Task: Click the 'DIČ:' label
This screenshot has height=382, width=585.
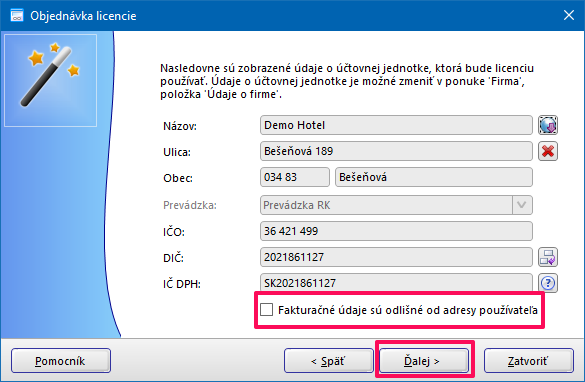Action: 173,258
